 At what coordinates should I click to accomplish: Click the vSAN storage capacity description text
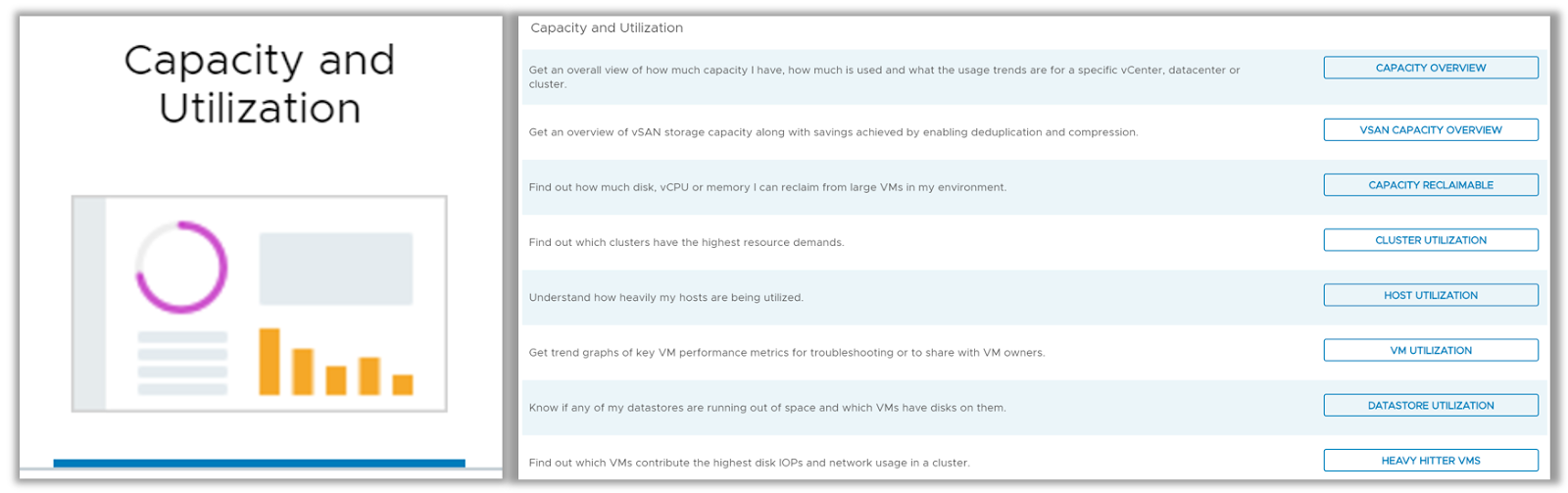coord(833,132)
